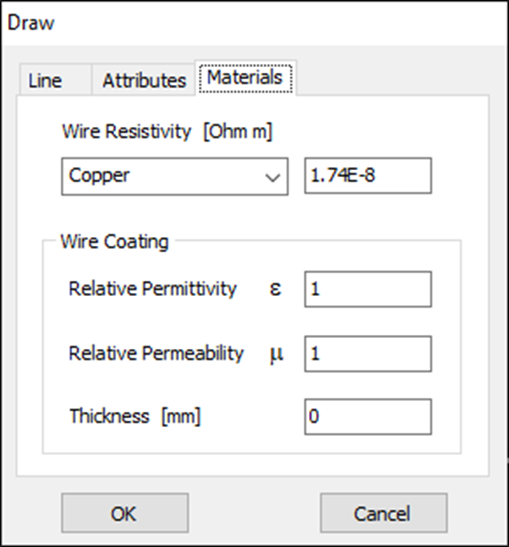The height and width of the screenshot is (547, 509).
Task: Click the Relative Permittivity label text
Action: pos(153,289)
